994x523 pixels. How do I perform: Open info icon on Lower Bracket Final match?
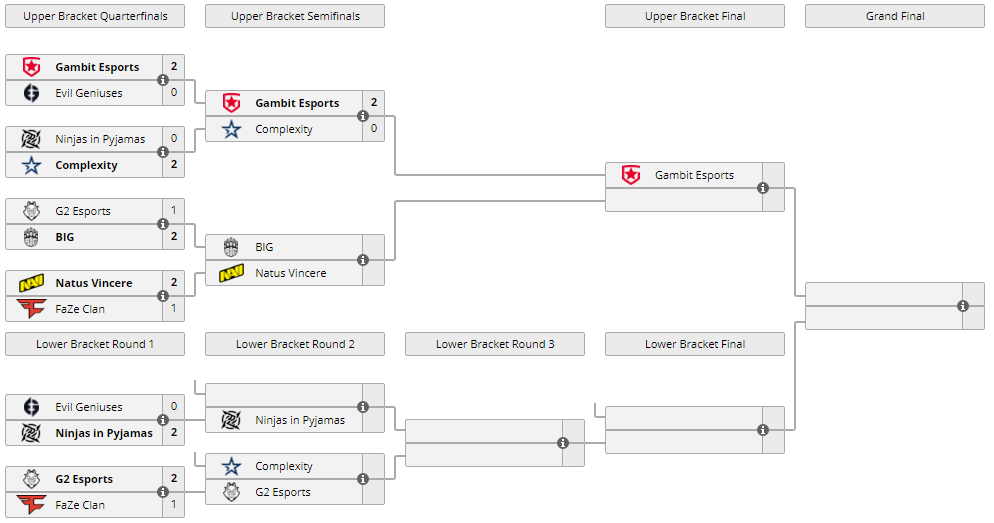point(763,430)
